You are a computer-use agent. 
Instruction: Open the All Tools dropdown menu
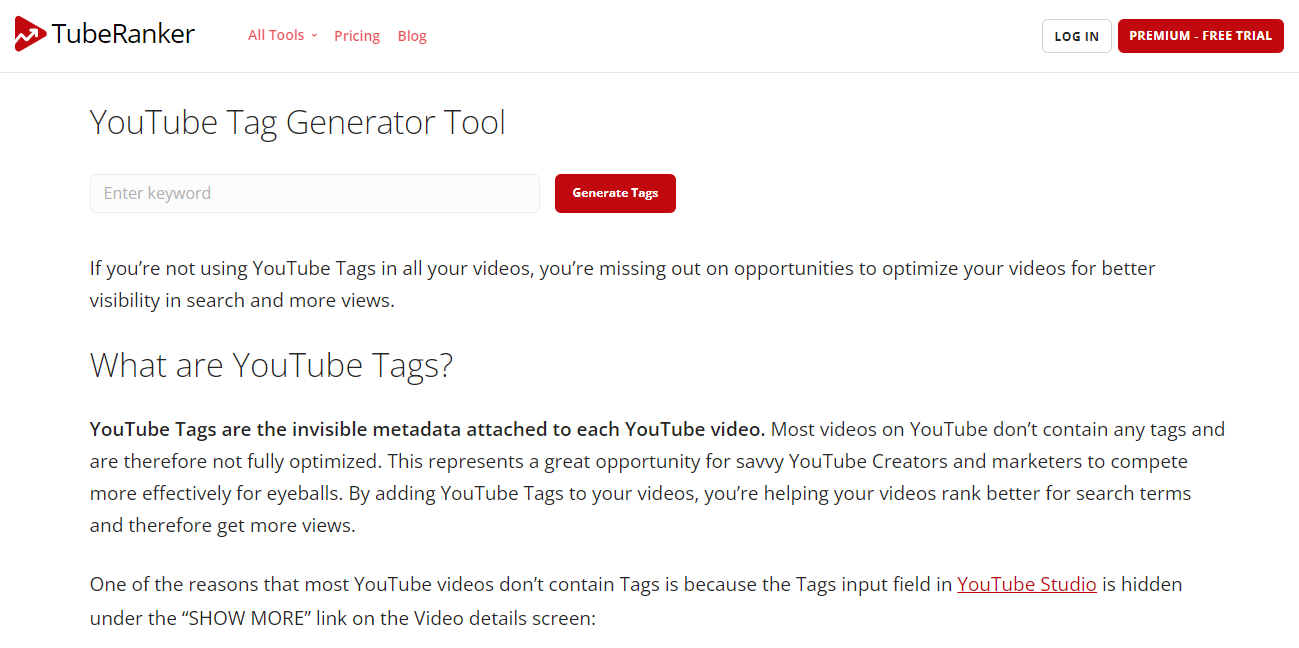coord(282,35)
